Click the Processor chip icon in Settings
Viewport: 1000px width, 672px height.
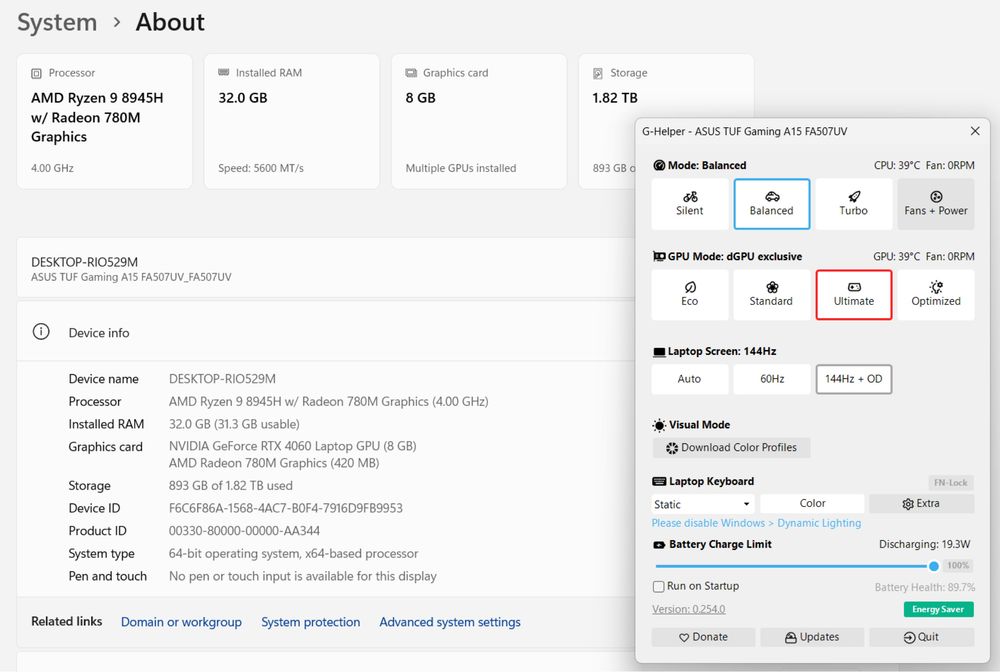pyautogui.click(x=36, y=73)
